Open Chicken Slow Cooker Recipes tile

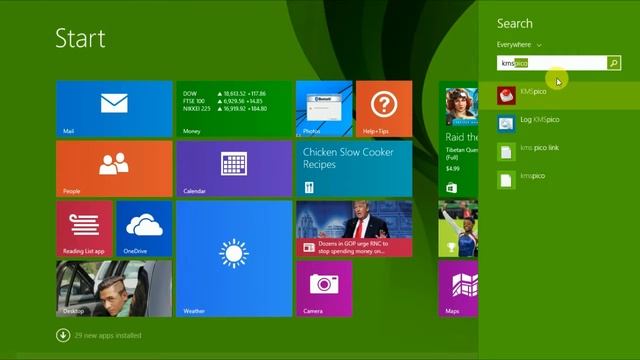coord(354,169)
